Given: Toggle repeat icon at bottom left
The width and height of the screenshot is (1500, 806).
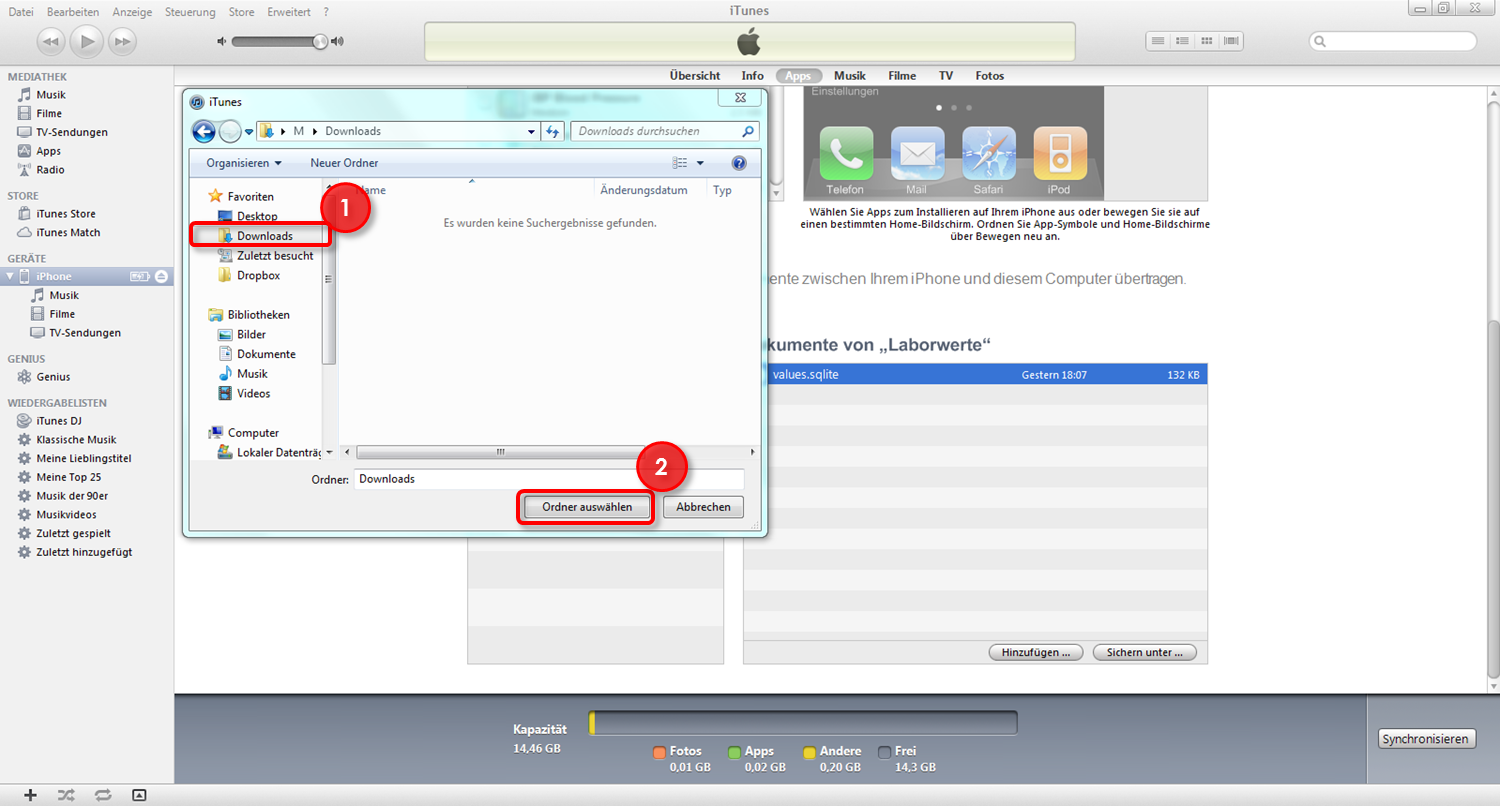Looking at the screenshot, I should pos(103,795).
